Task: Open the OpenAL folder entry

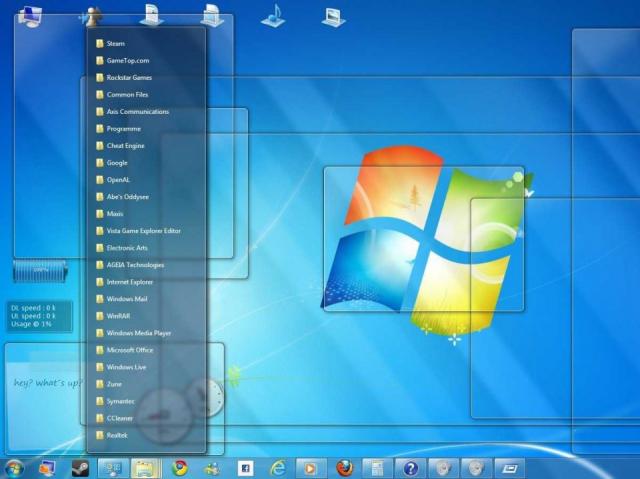Action: pos(113,180)
